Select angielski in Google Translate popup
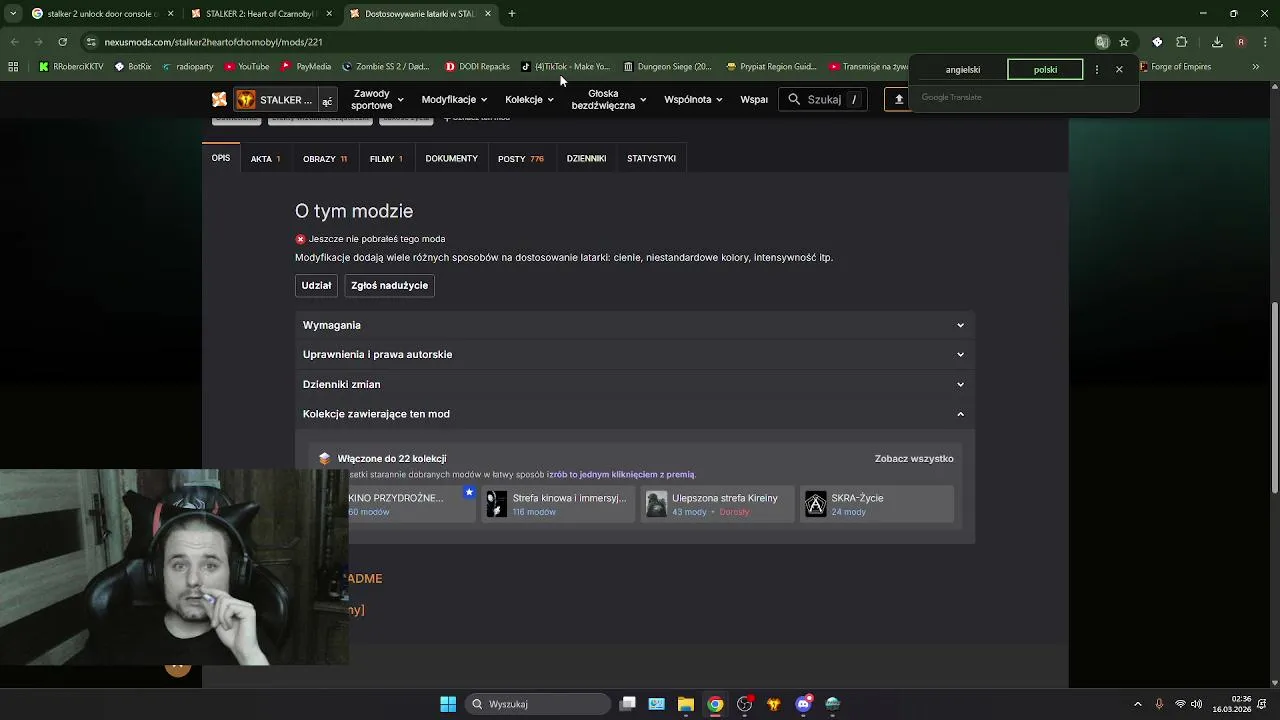1280x720 pixels. (963, 69)
